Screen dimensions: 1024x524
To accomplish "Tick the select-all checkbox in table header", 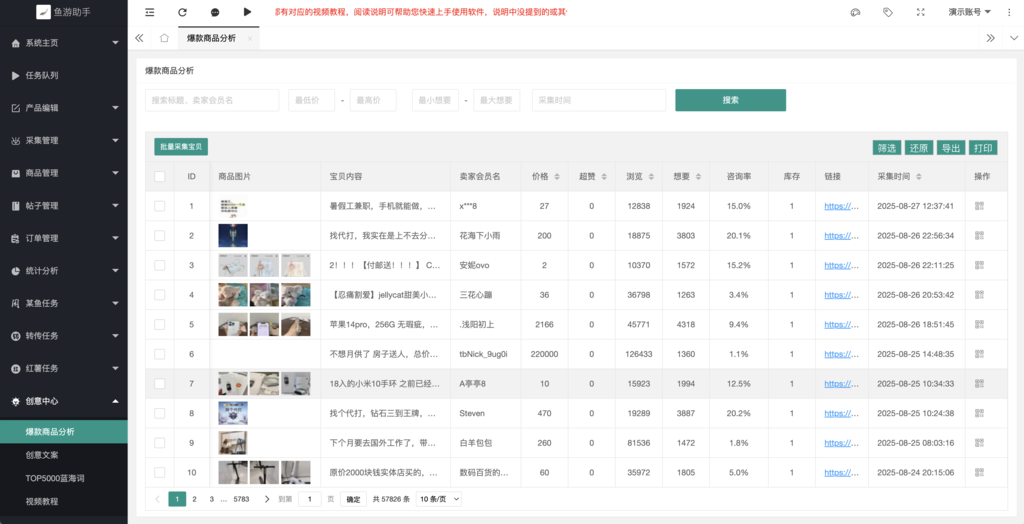I will point(160,177).
